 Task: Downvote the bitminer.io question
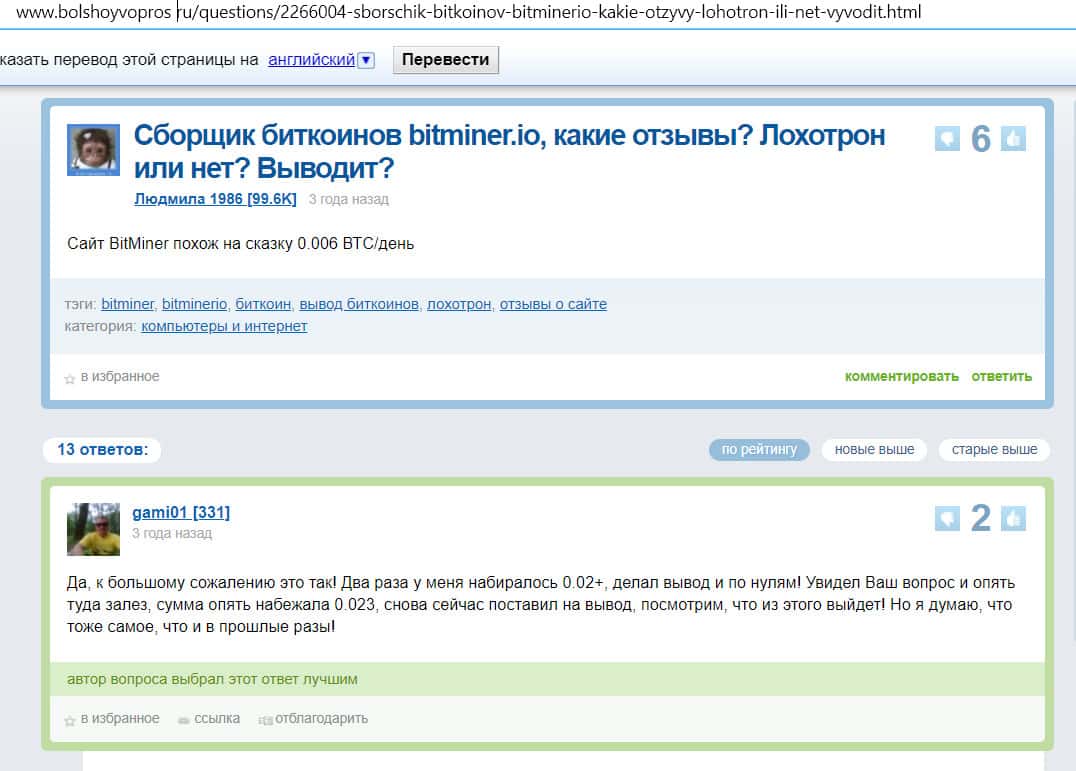click(947, 139)
